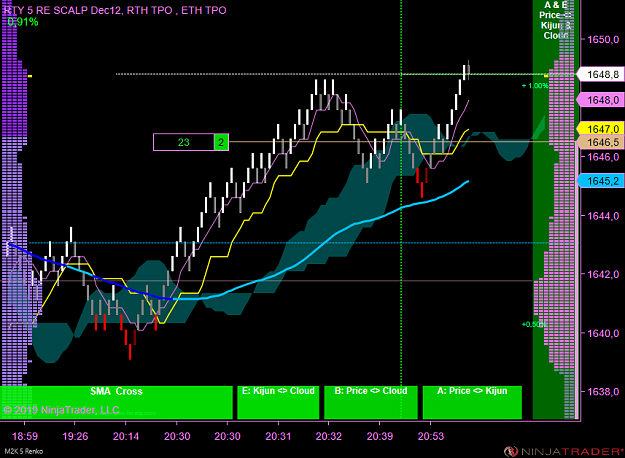Click the 19:26 time axis label
This screenshot has width=625, height=458.
tap(75, 436)
